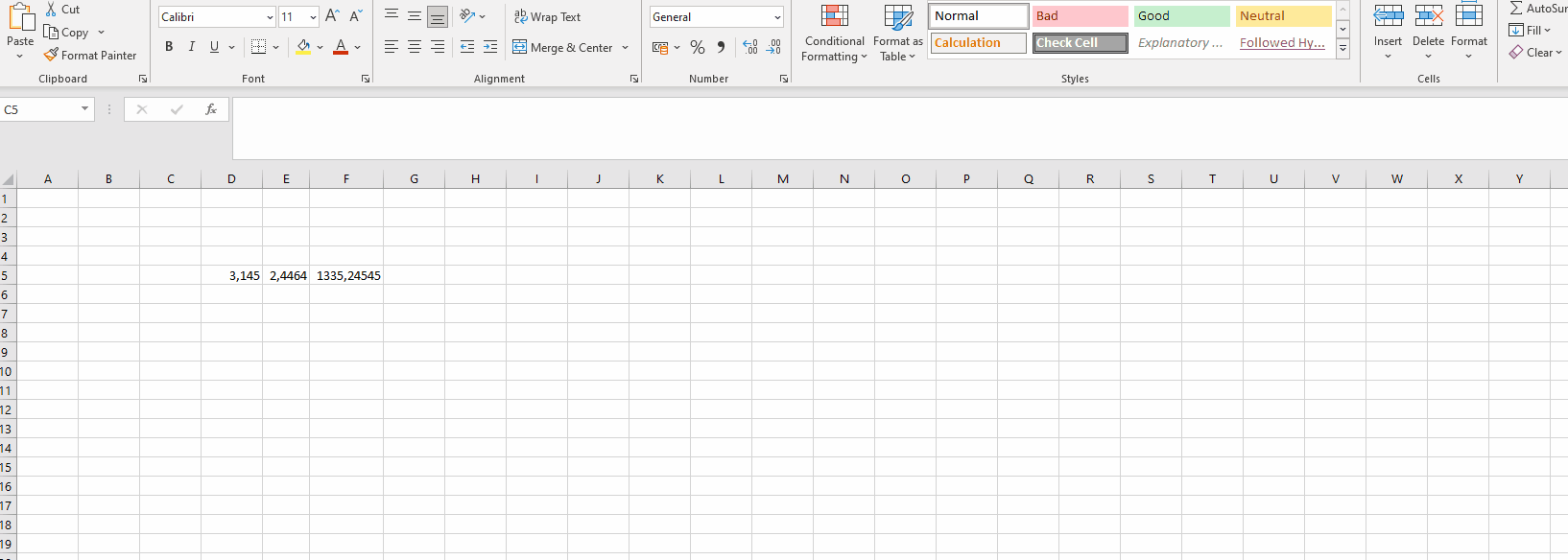
Task: Open the Format as Table menu
Action: [897, 34]
